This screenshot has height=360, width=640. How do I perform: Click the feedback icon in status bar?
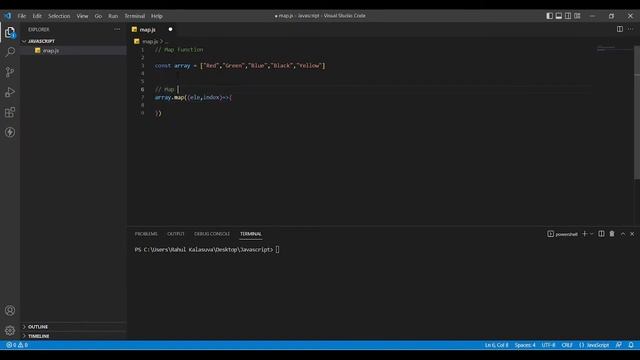point(619,345)
